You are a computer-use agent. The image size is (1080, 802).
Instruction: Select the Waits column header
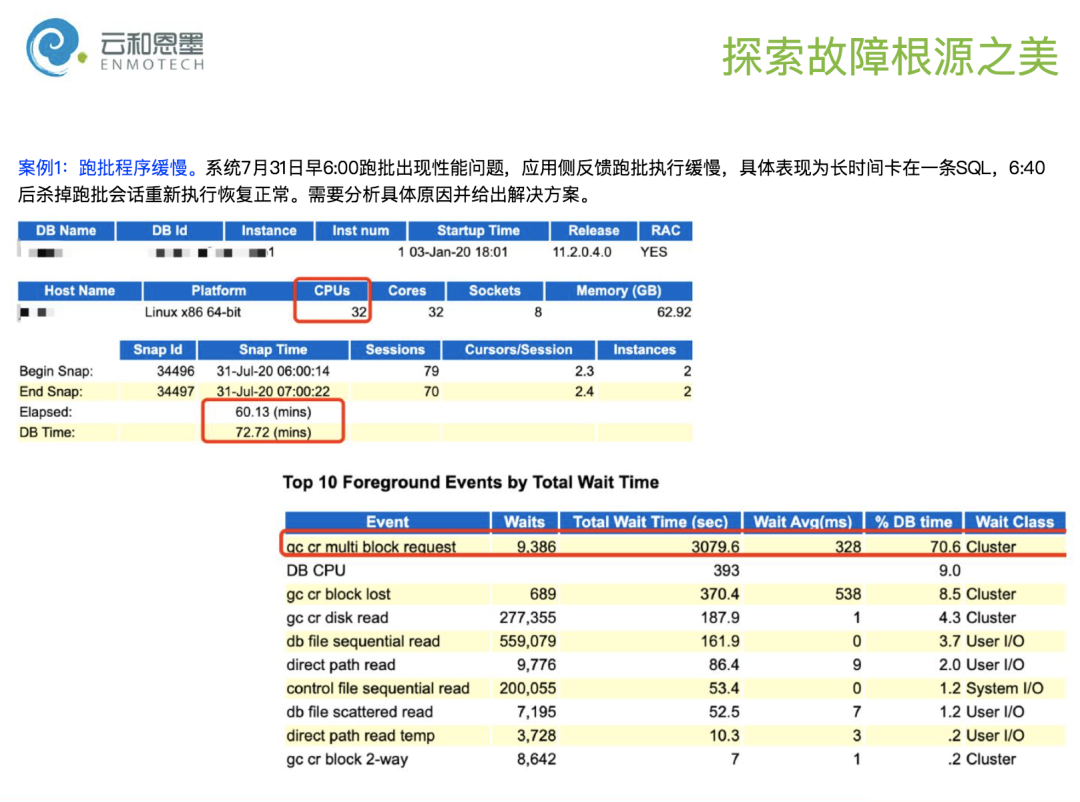pyautogui.click(x=524, y=522)
